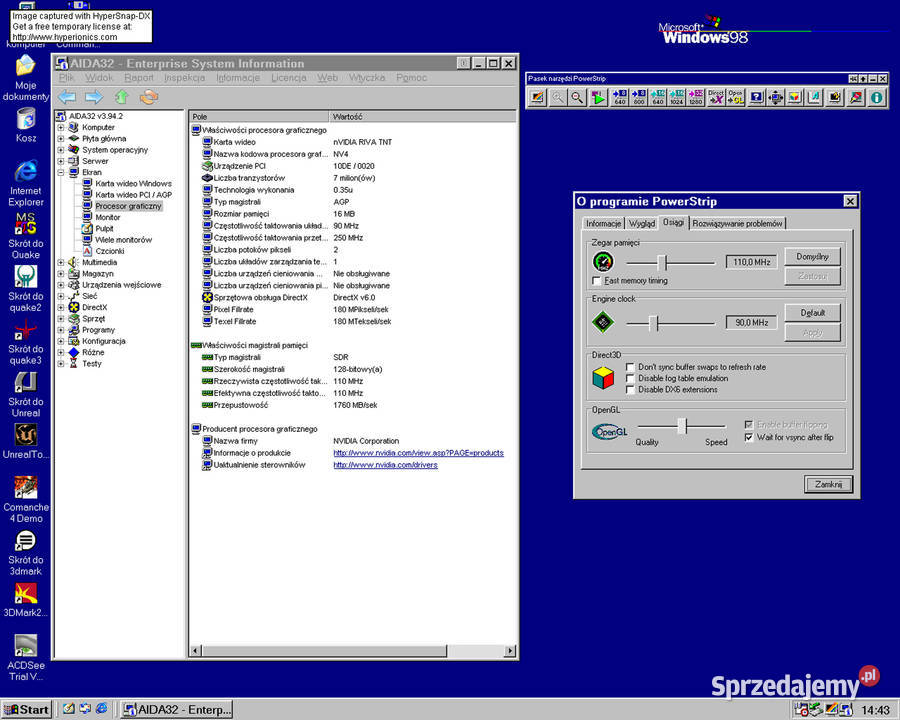Enable Fast memory timing checkbox
Viewport: 900px width, 720px height.
[597, 281]
